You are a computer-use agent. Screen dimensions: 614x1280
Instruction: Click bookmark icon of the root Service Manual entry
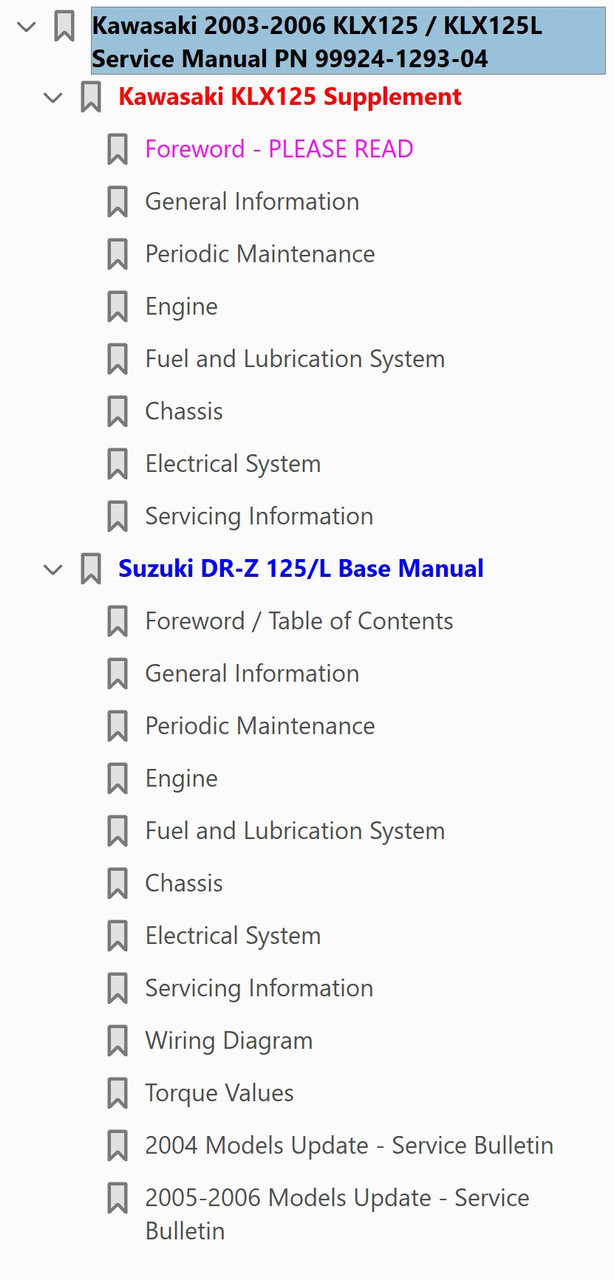click(64, 26)
